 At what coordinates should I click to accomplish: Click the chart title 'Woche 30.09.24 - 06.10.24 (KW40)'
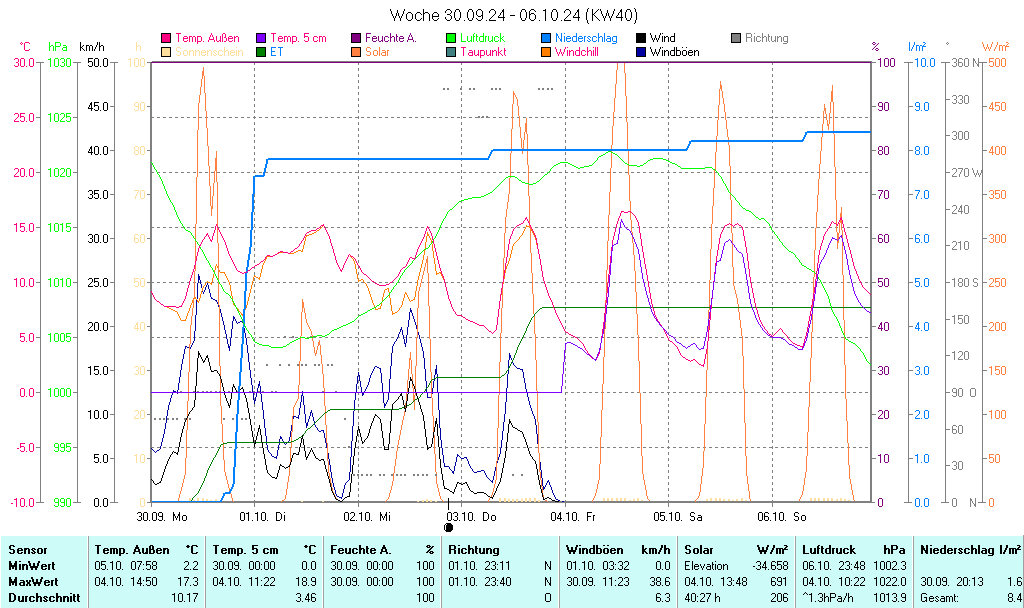[513, 15]
